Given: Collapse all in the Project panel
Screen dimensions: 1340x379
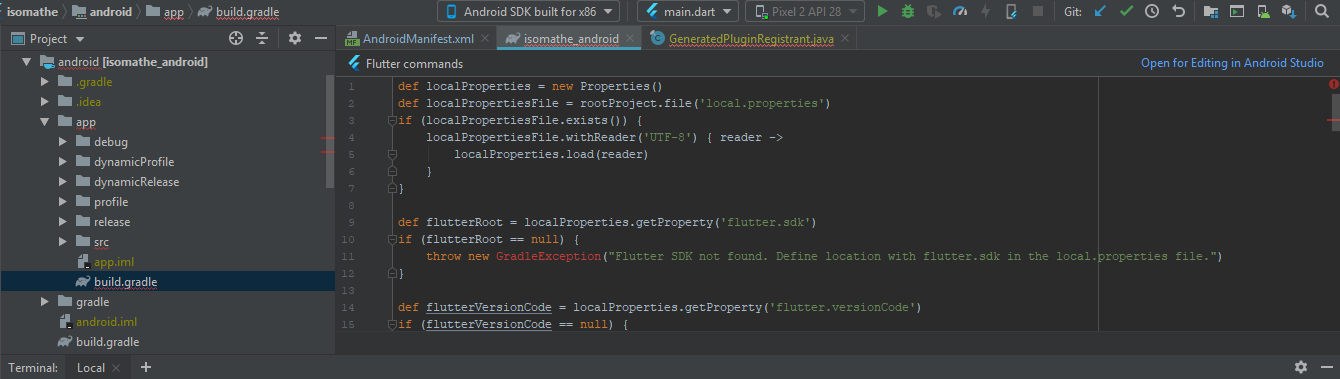Looking at the screenshot, I should [262, 38].
